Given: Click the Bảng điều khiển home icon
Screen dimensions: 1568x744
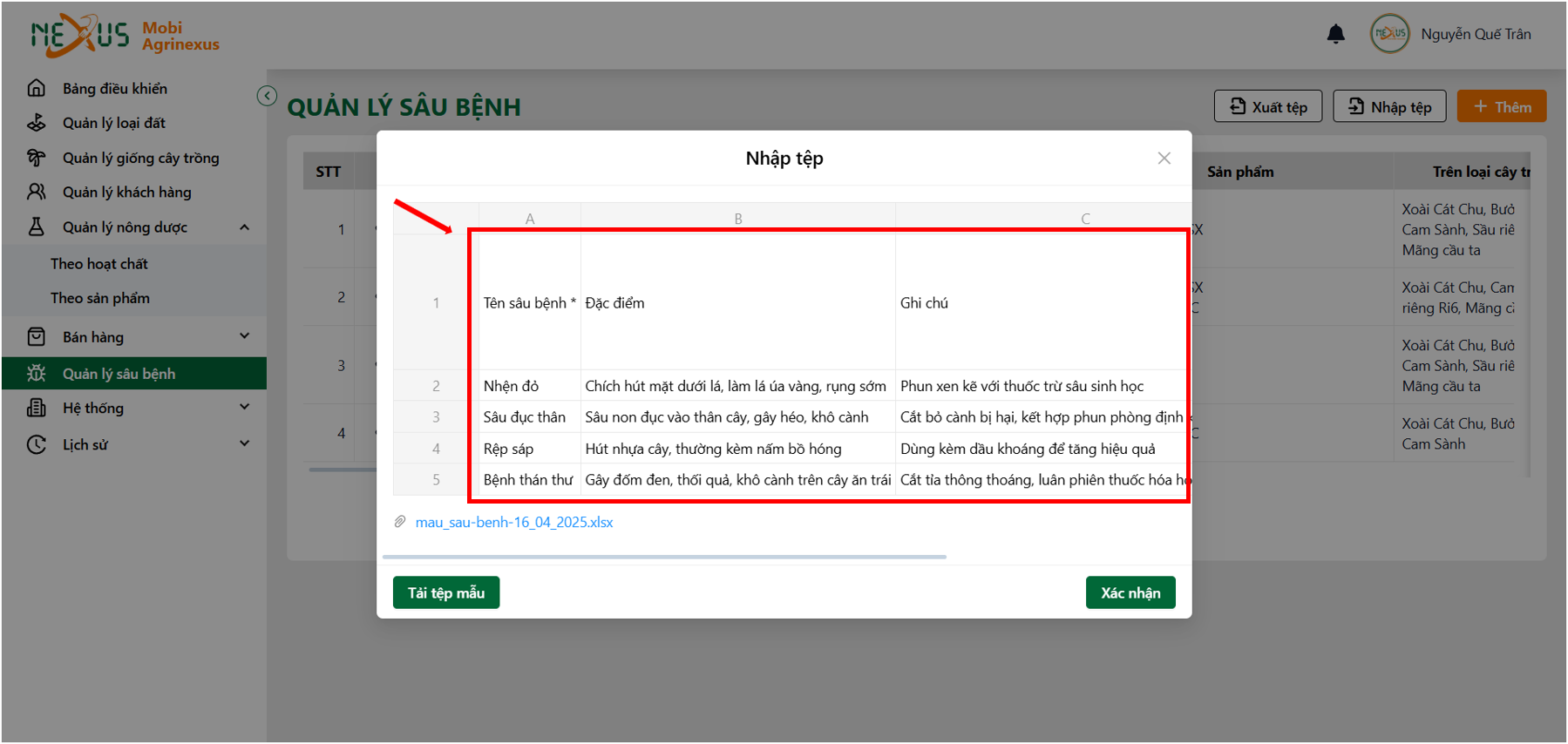Looking at the screenshot, I should point(36,88).
